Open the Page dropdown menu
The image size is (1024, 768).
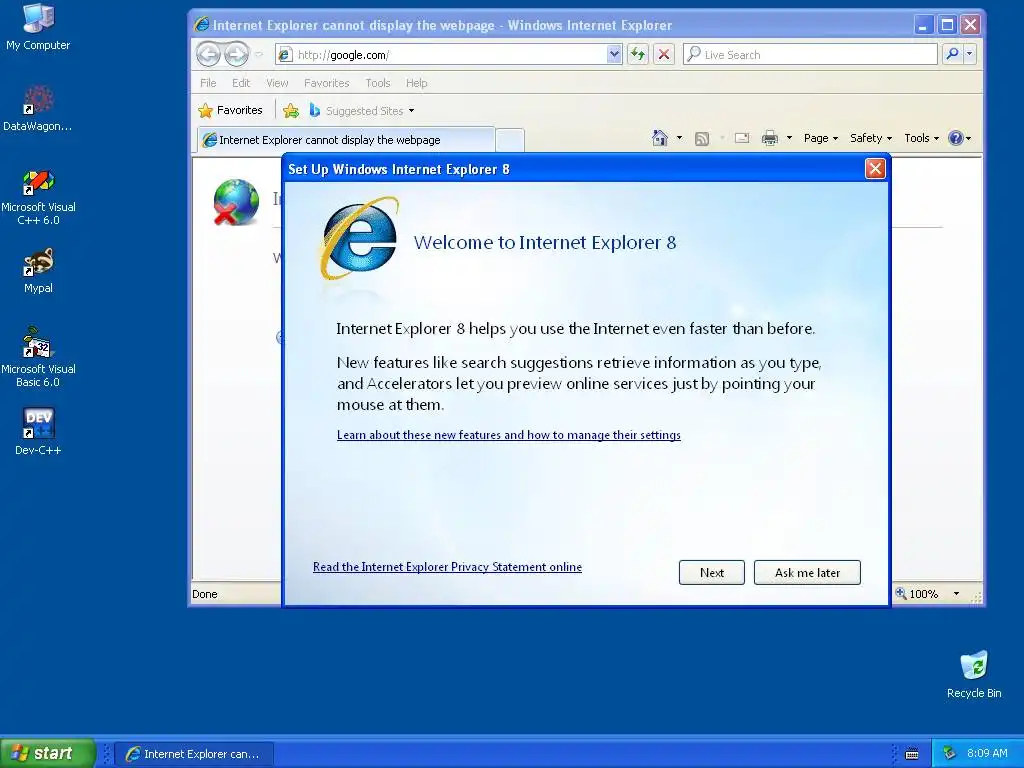pyautogui.click(x=820, y=138)
